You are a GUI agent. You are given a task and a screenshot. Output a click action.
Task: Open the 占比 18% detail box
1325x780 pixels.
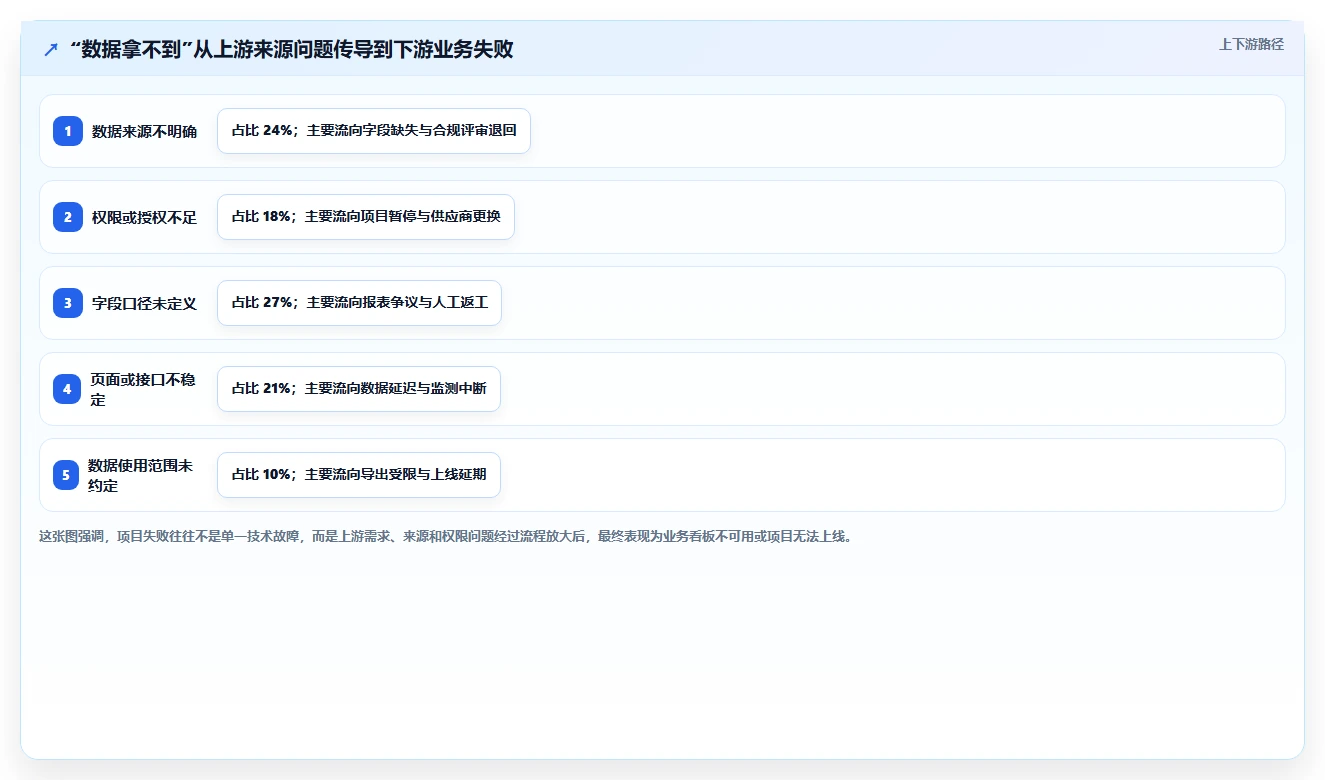(x=366, y=217)
